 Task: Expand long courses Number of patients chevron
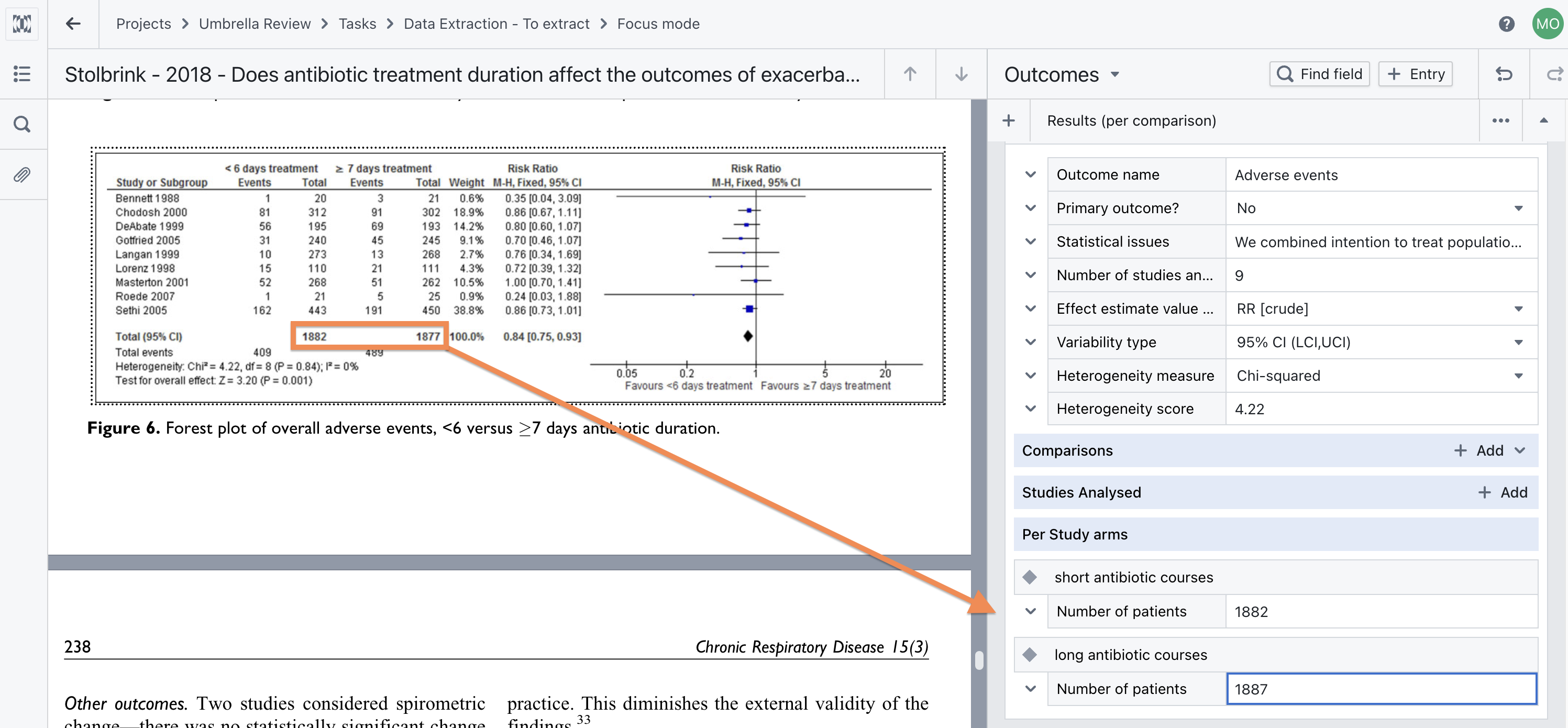[x=1030, y=688]
